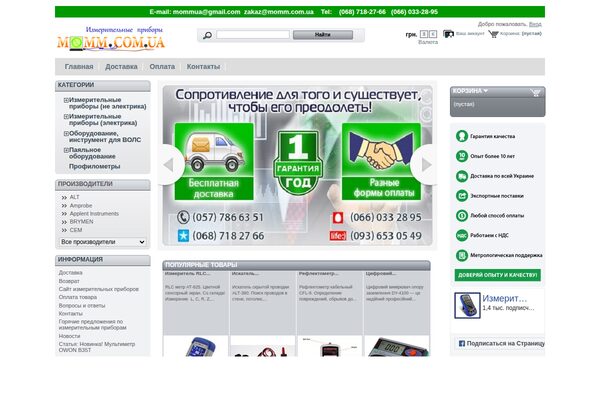Click the magnifier search icon
Viewport: 600px width, 400px height.
click(207, 35)
